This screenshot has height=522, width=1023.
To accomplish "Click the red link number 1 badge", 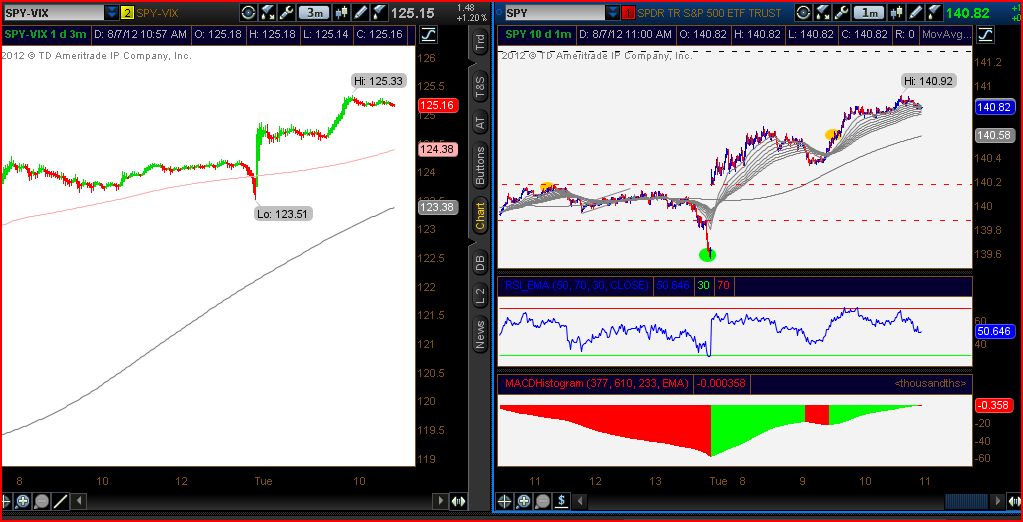I will (629, 12).
